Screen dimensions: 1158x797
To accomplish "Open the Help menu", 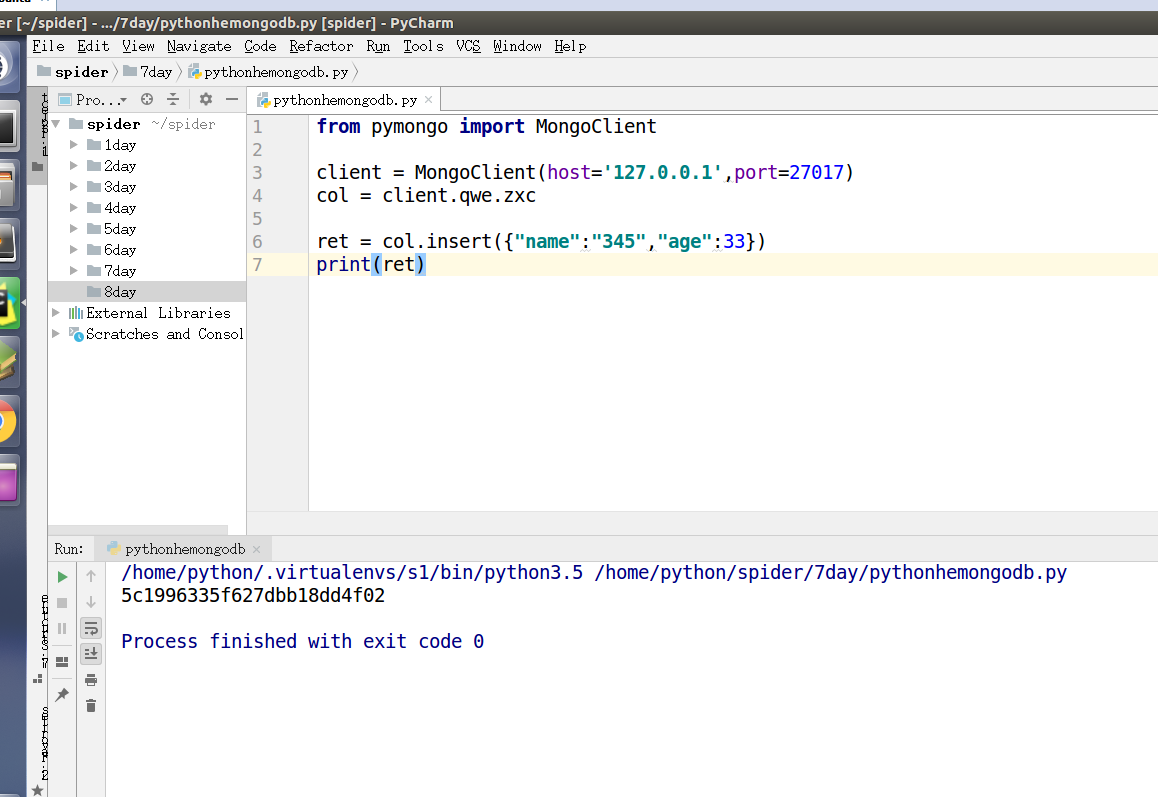I will pos(570,47).
